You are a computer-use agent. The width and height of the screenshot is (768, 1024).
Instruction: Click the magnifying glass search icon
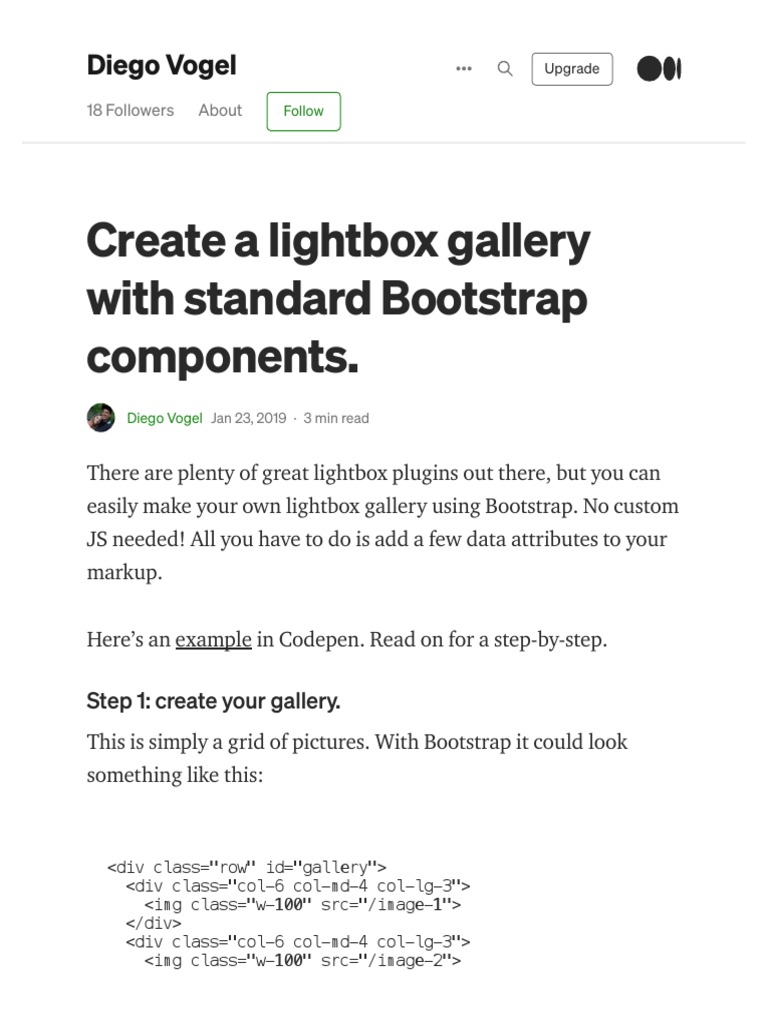pos(505,69)
